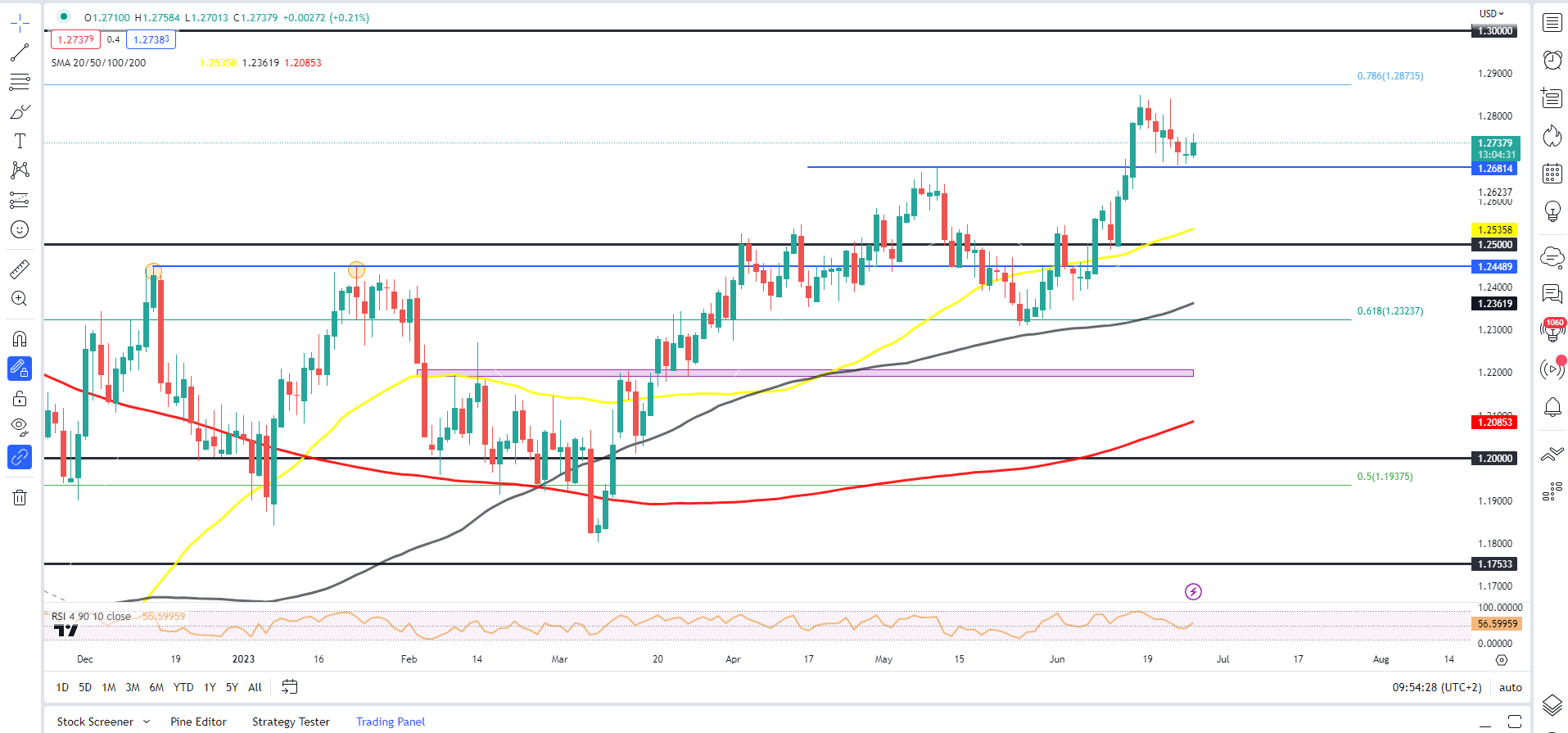The height and width of the screenshot is (733, 1568).
Task: Open the public chats cloud icon
Action: pyautogui.click(x=1552, y=257)
